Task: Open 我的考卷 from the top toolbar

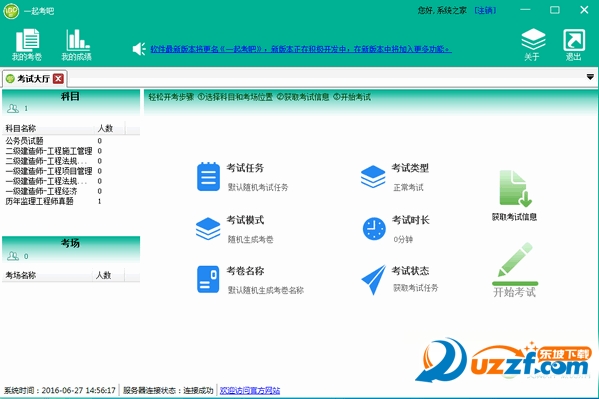Action: (27, 44)
